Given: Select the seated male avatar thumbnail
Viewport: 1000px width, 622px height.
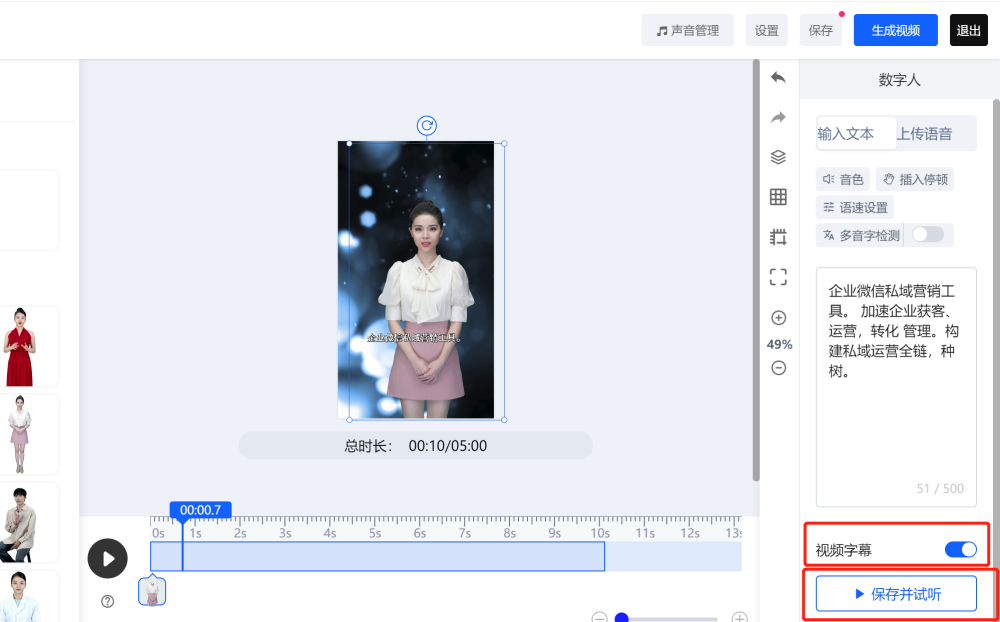Looking at the screenshot, I should click(x=18, y=522).
